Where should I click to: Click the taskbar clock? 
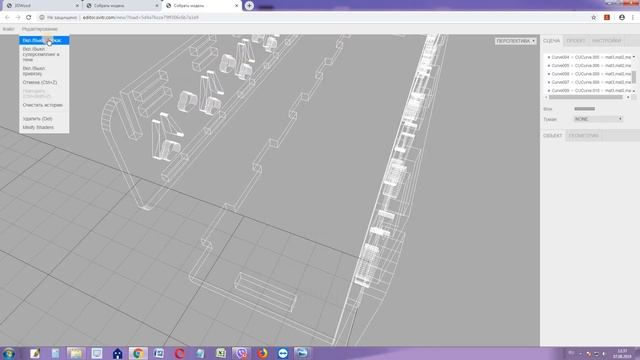(x=622, y=353)
